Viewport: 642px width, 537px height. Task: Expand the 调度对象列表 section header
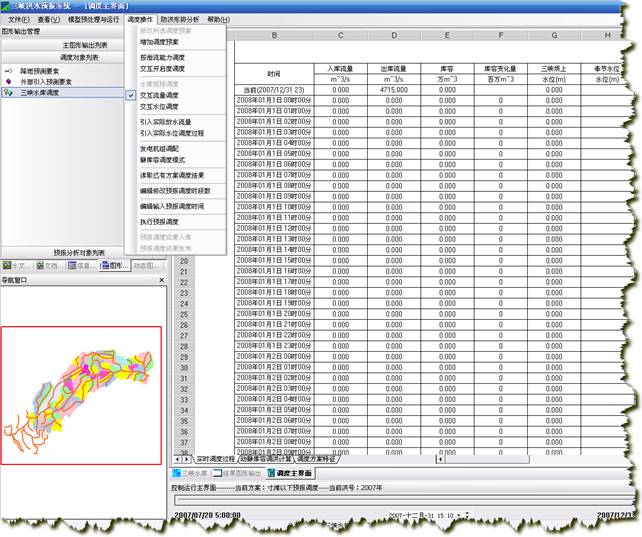point(78,58)
